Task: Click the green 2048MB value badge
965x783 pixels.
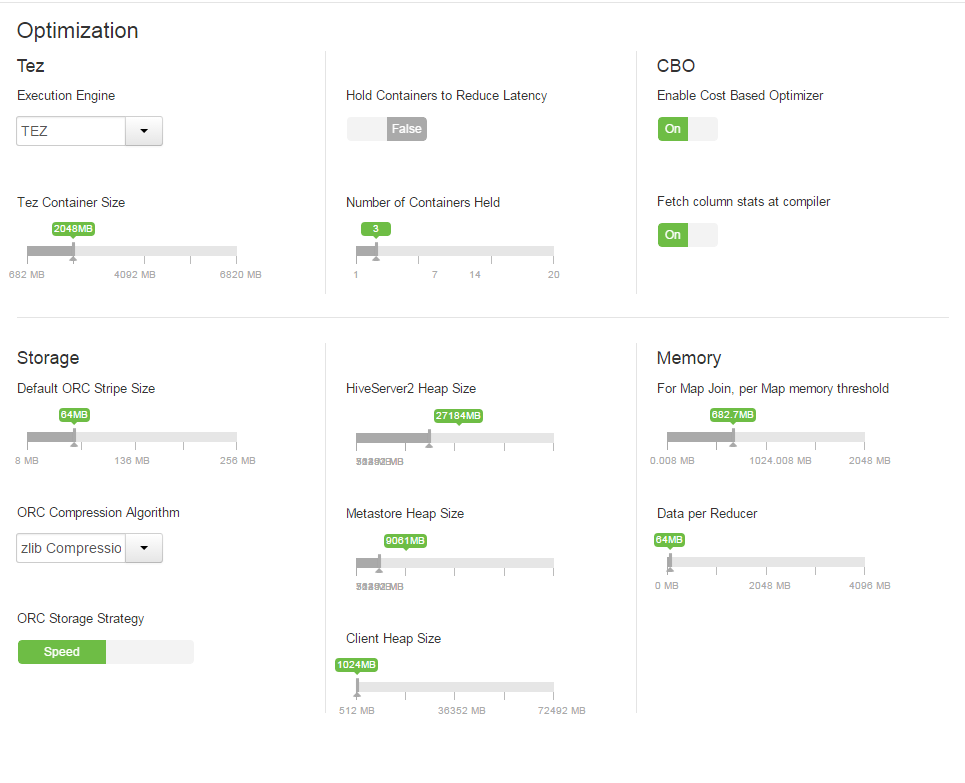Action: (73, 228)
